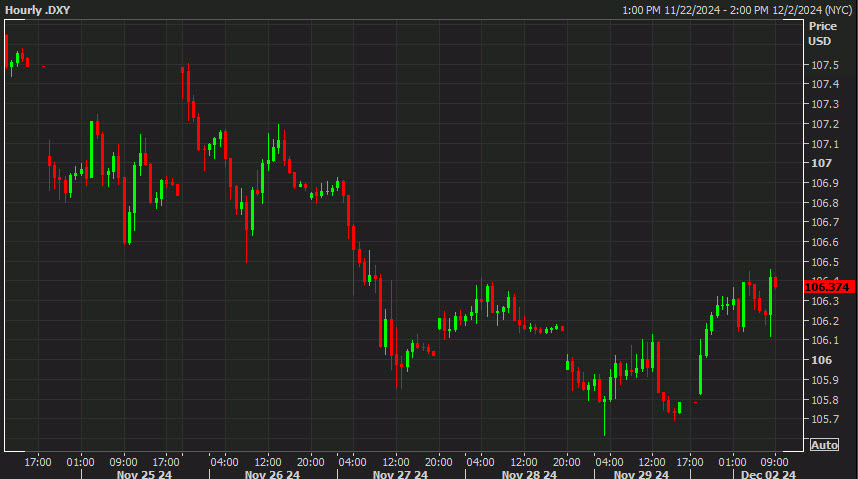
Task: Click the 09:00 label under Dec 02
Action: pos(774,462)
